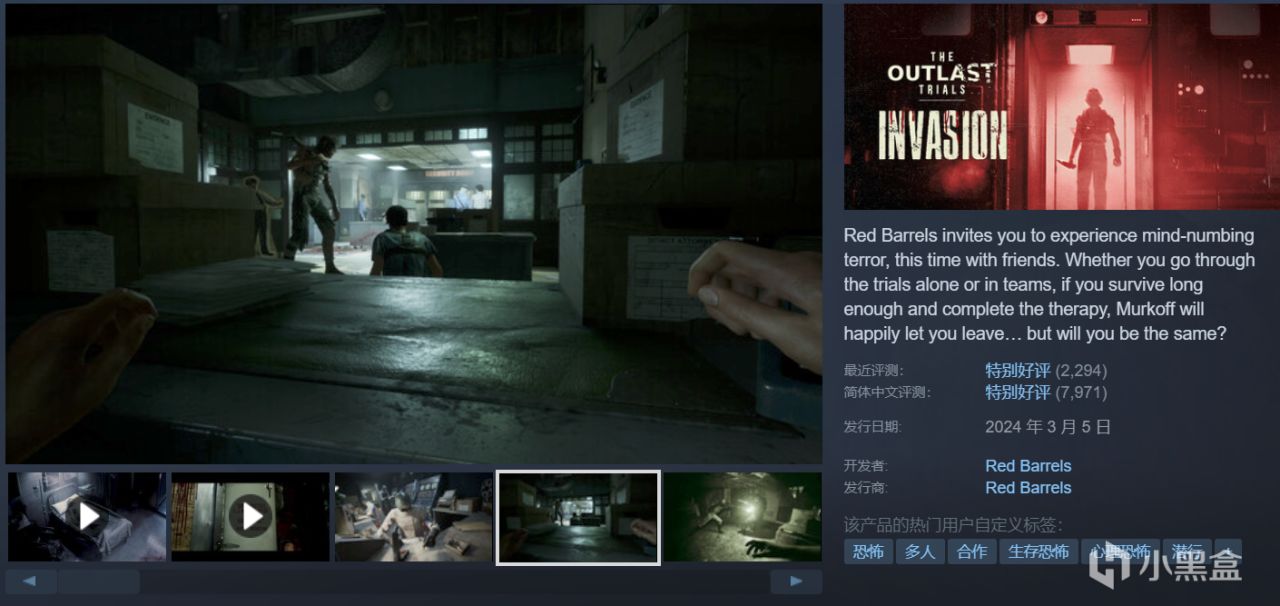Open the 多人 tag
The image size is (1280, 606).
(920, 551)
